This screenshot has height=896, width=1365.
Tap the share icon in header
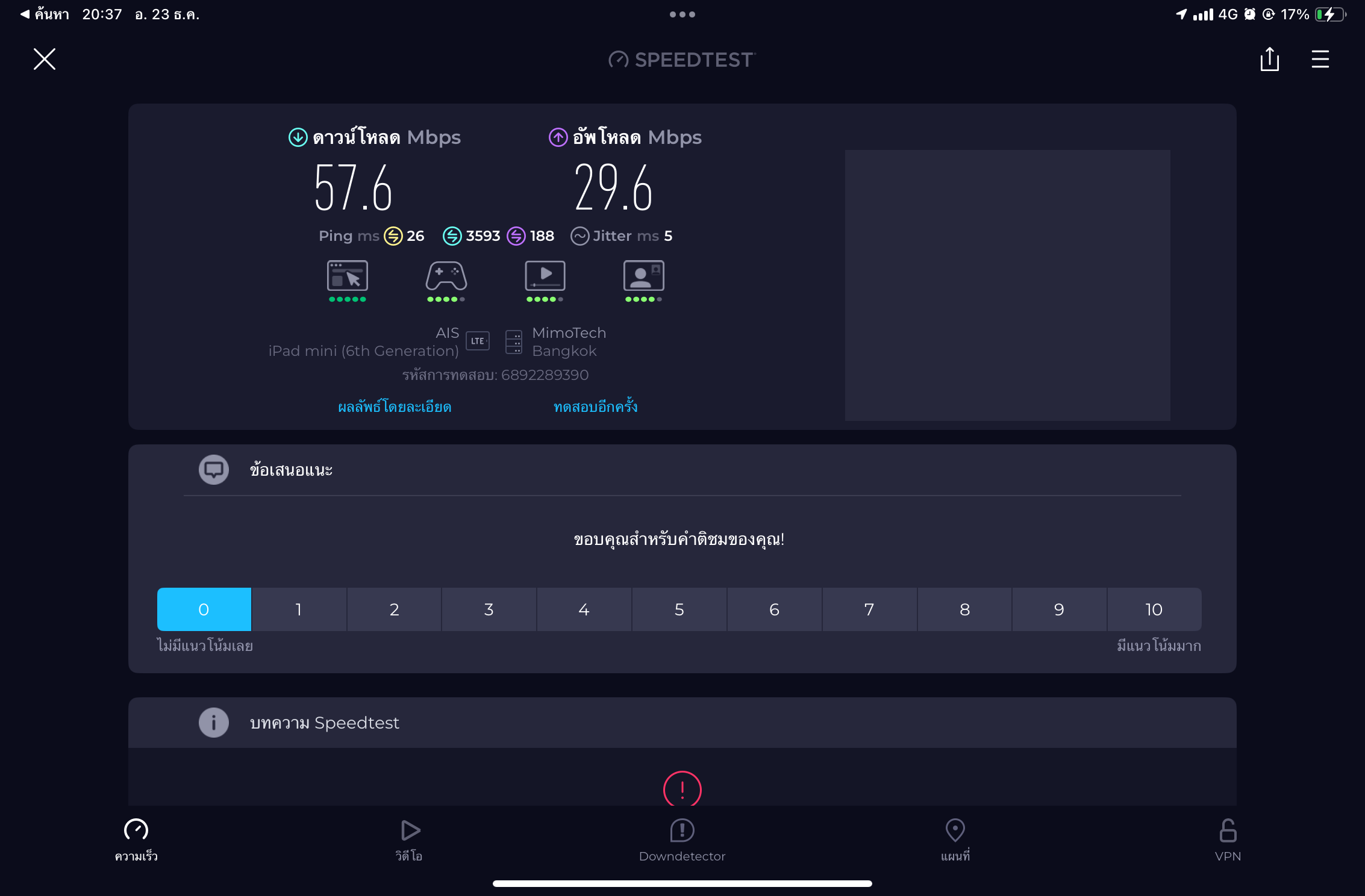1269,59
